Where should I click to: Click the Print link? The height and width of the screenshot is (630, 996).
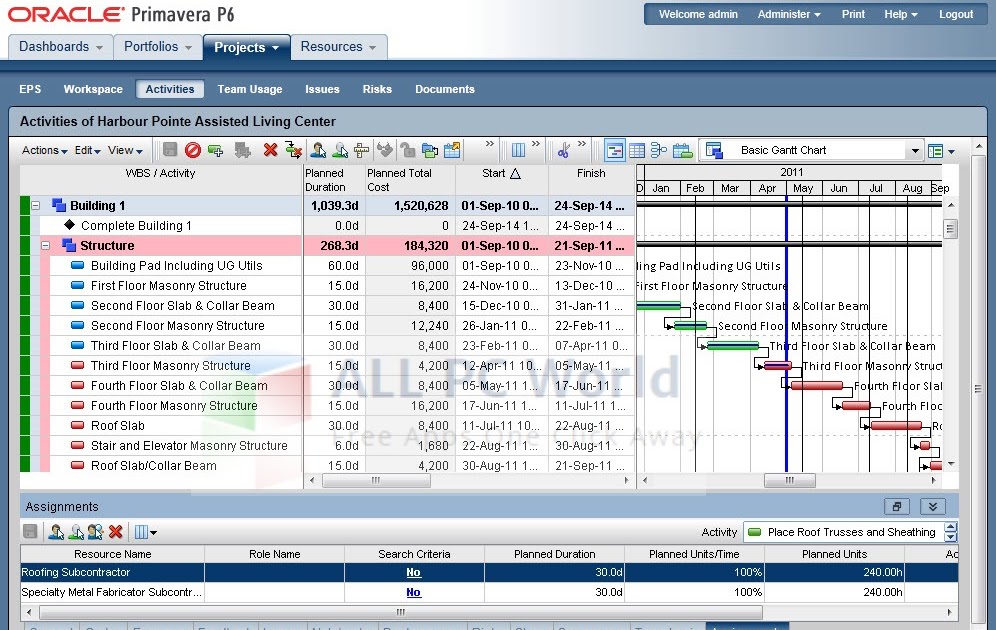coord(853,14)
